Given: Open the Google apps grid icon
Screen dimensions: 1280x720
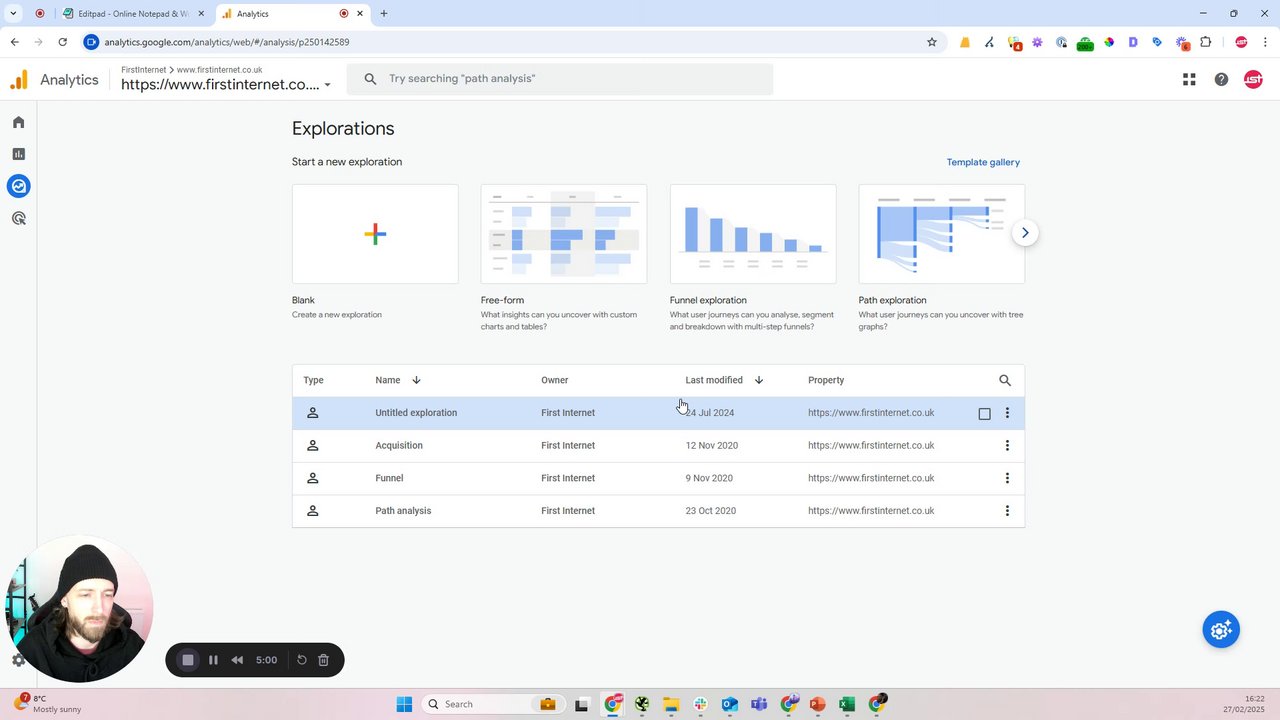Looking at the screenshot, I should (1189, 79).
